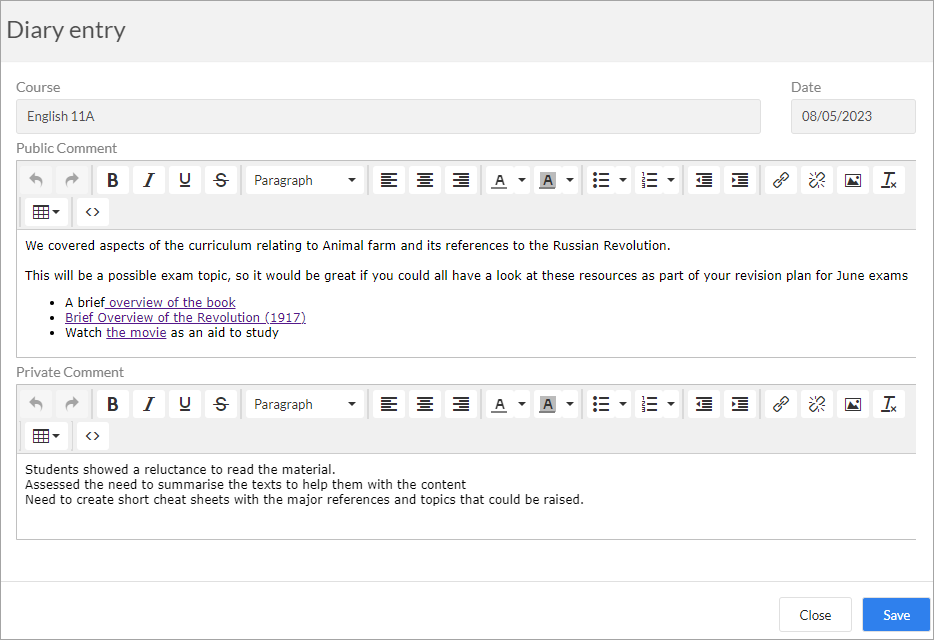Remove link in Private Comment editor

coord(817,404)
